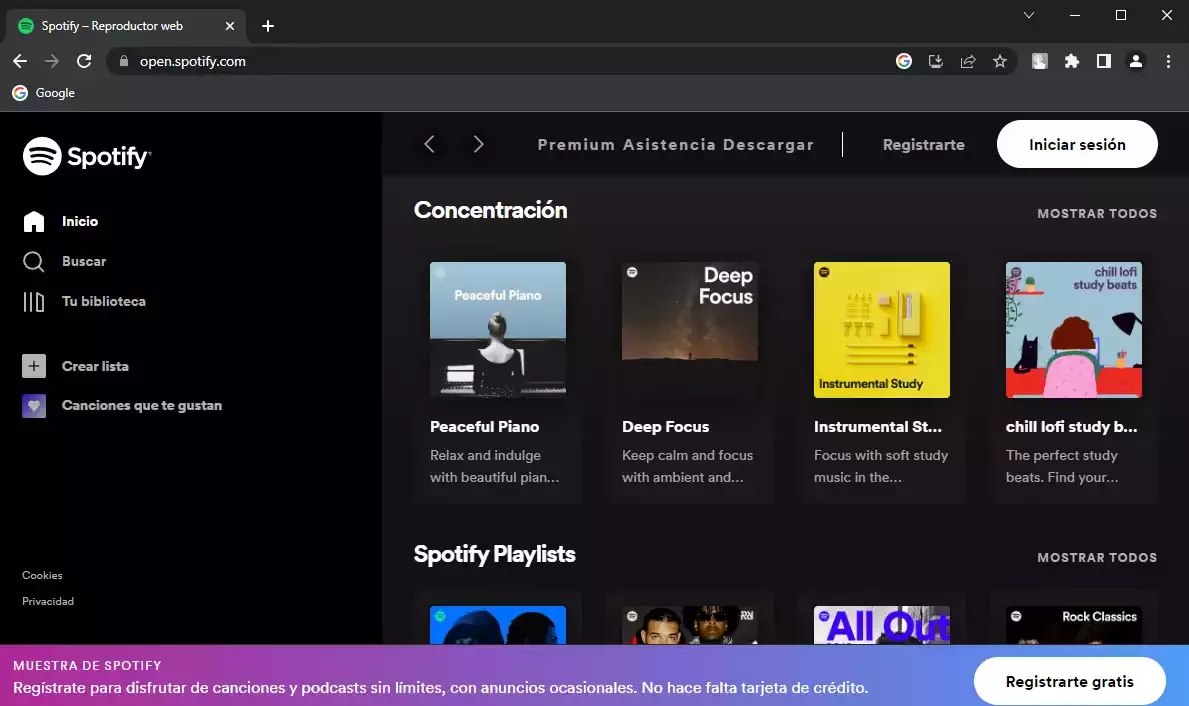Open the Descargar menu link
This screenshot has height=706, width=1189.
(768, 145)
